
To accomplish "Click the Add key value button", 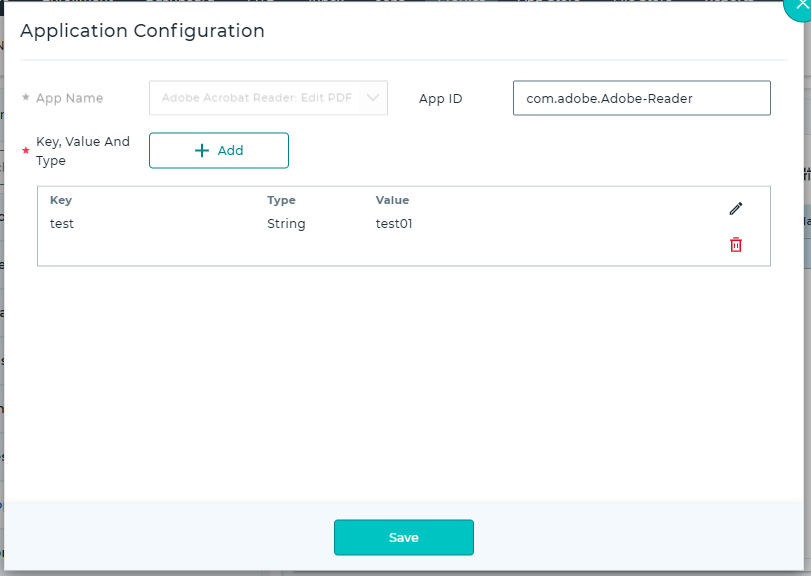I will [x=219, y=150].
